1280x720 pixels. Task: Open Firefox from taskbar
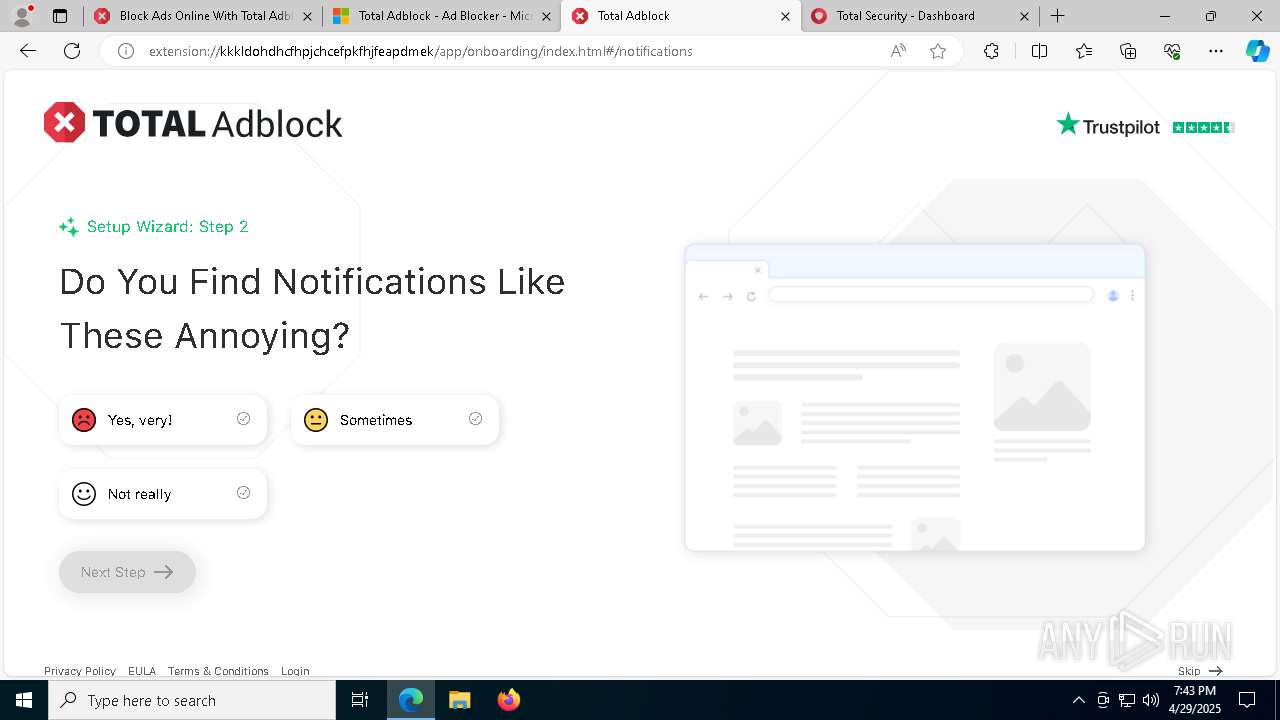[508, 700]
